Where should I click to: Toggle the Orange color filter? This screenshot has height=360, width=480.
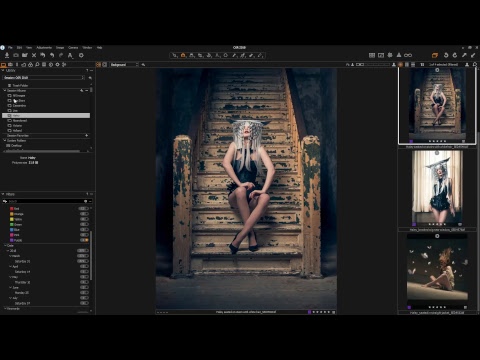[84, 214]
